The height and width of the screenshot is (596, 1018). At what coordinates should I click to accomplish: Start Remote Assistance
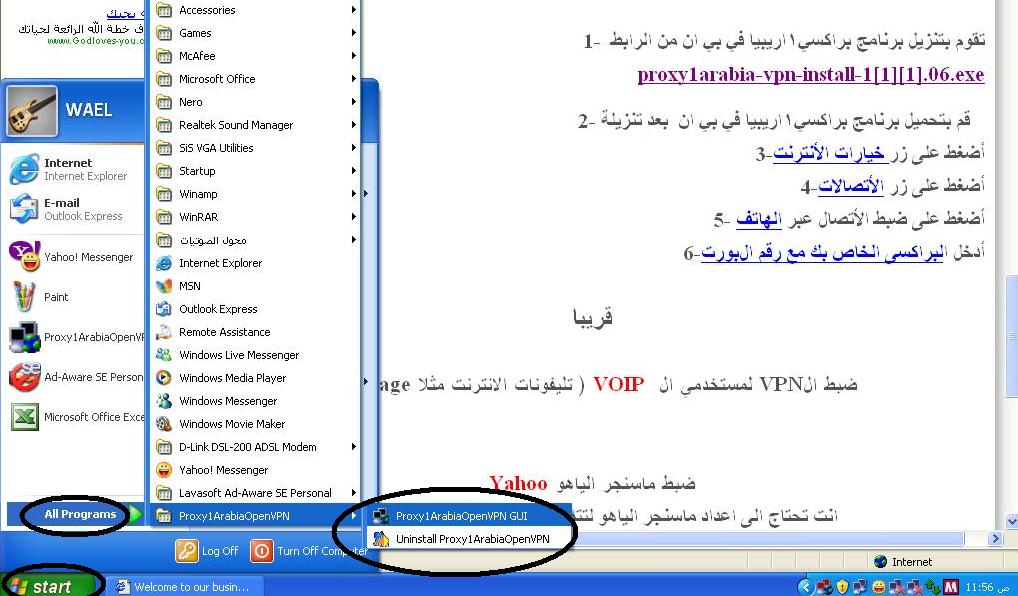coord(164,332)
